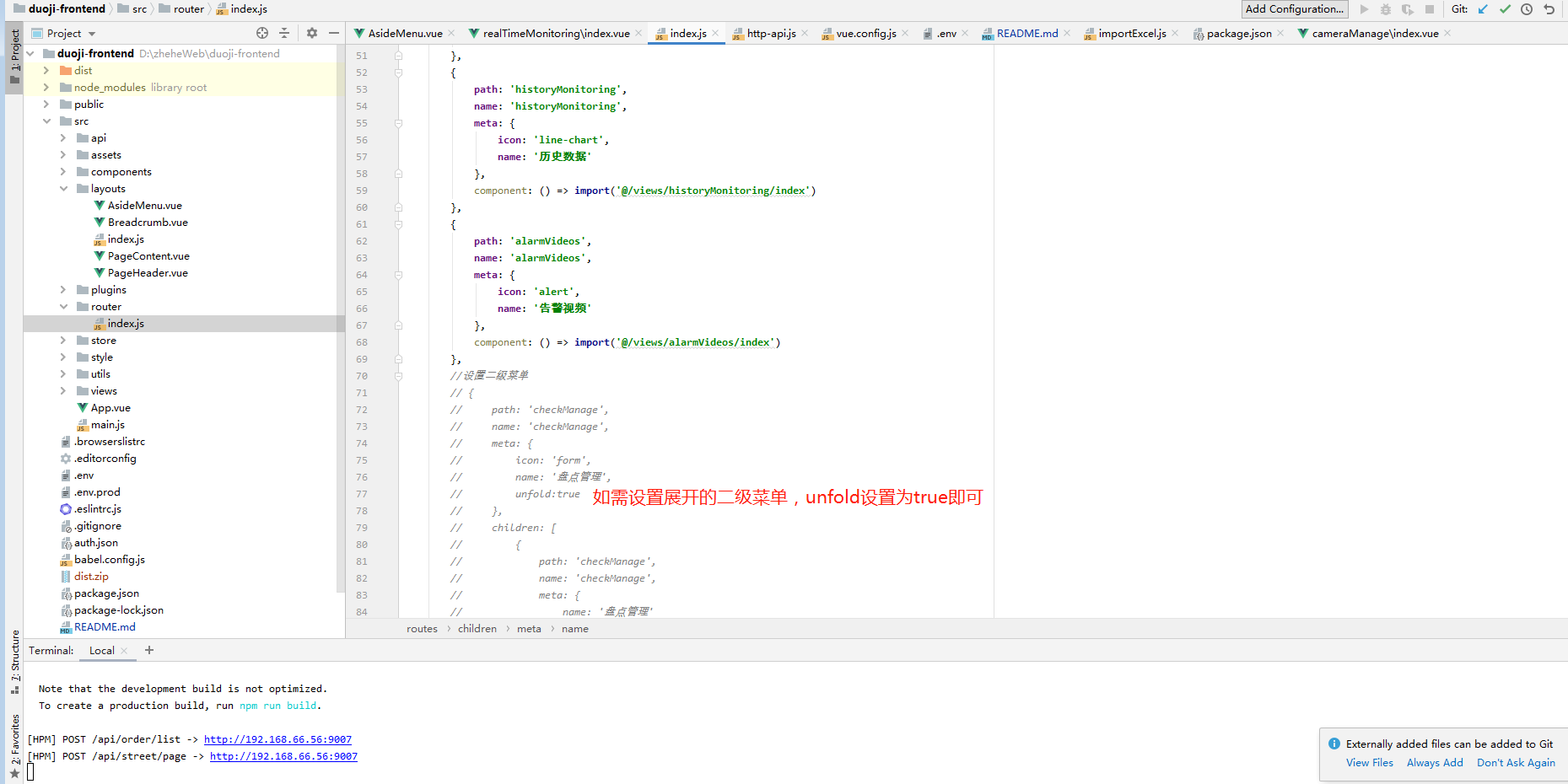Expand the views folder
This screenshot has width=1568, height=784.
(63, 390)
